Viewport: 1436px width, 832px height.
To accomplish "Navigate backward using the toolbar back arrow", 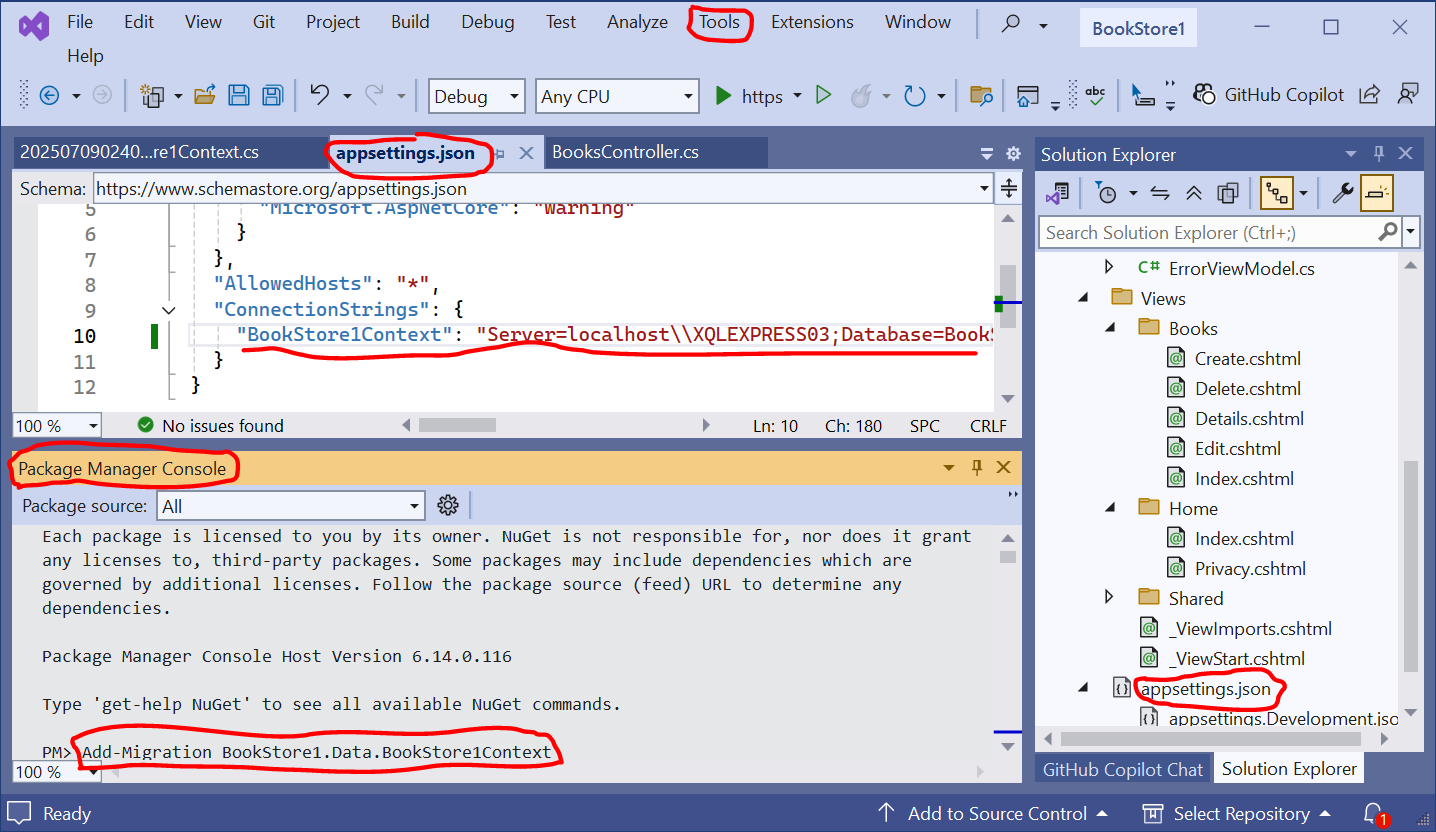I will (49, 96).
